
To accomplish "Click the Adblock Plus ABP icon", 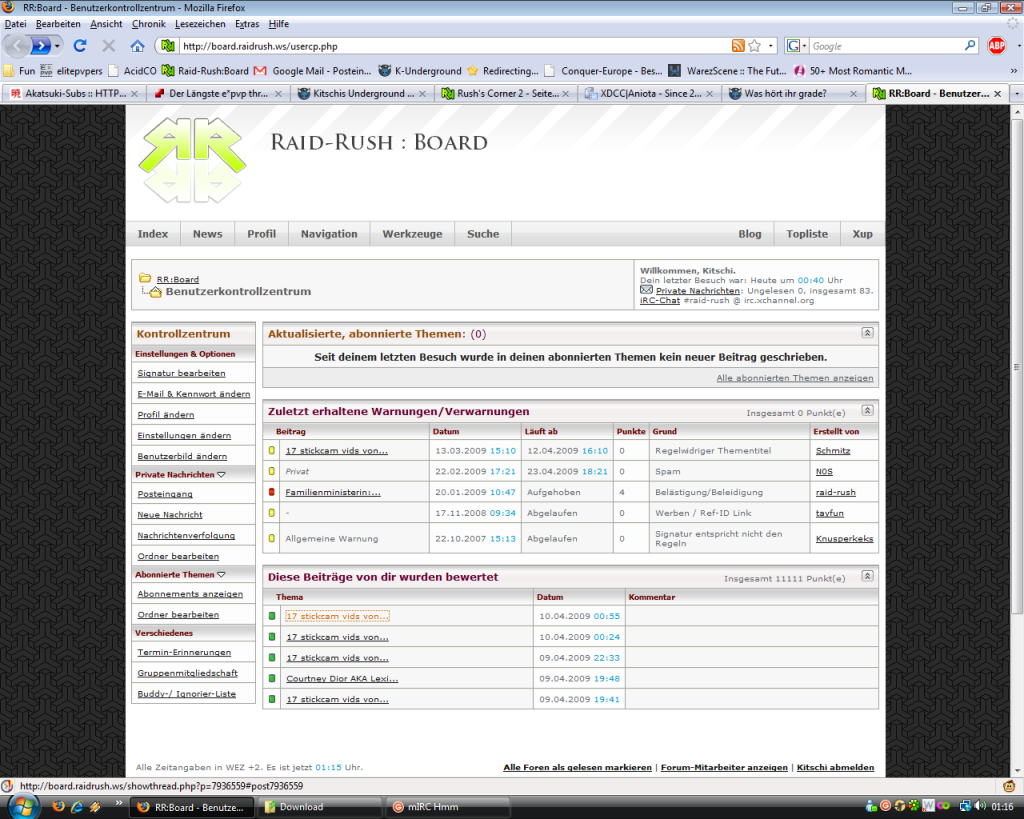I will coord(997,46).
